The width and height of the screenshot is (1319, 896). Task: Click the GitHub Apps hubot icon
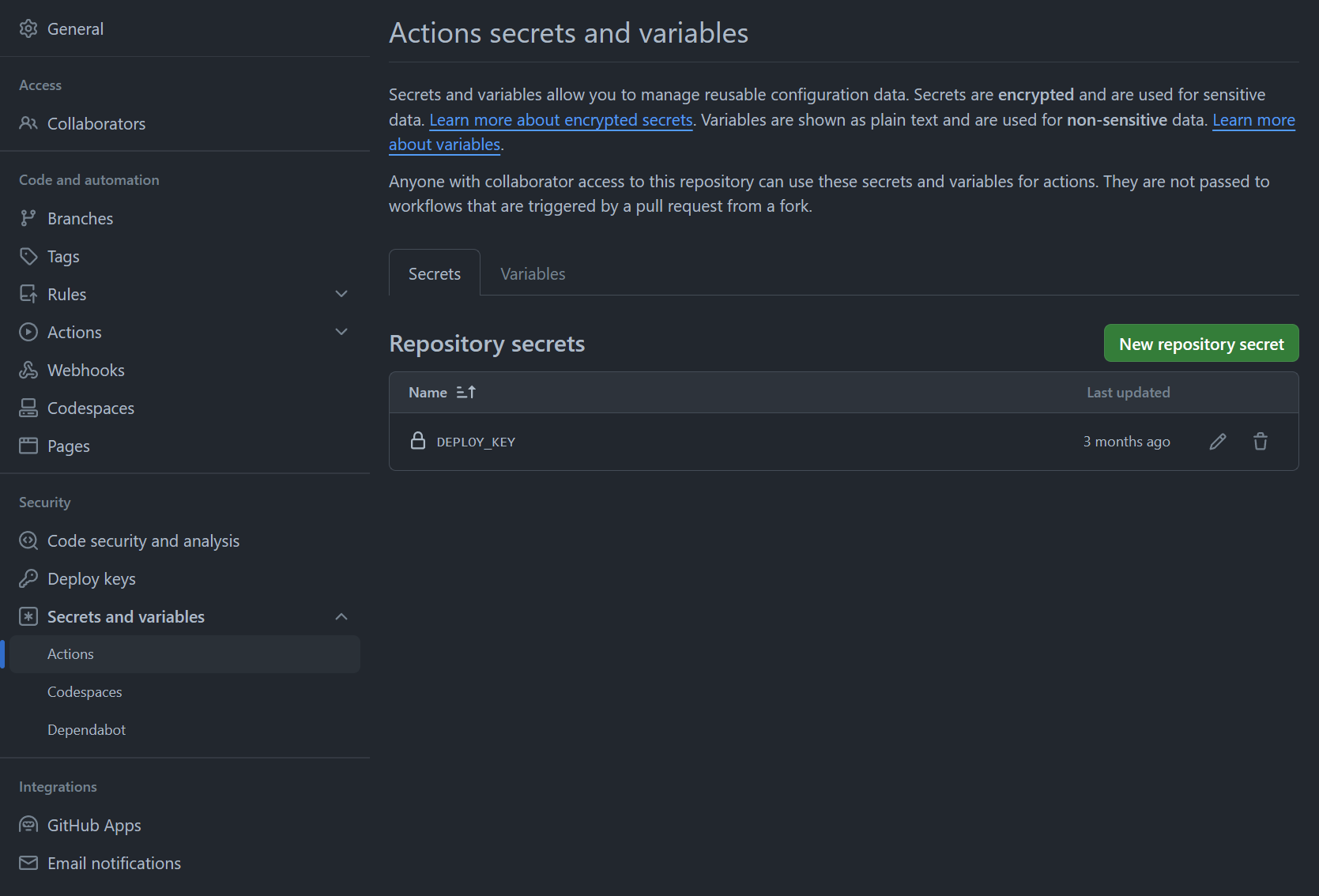pos(28,825)
